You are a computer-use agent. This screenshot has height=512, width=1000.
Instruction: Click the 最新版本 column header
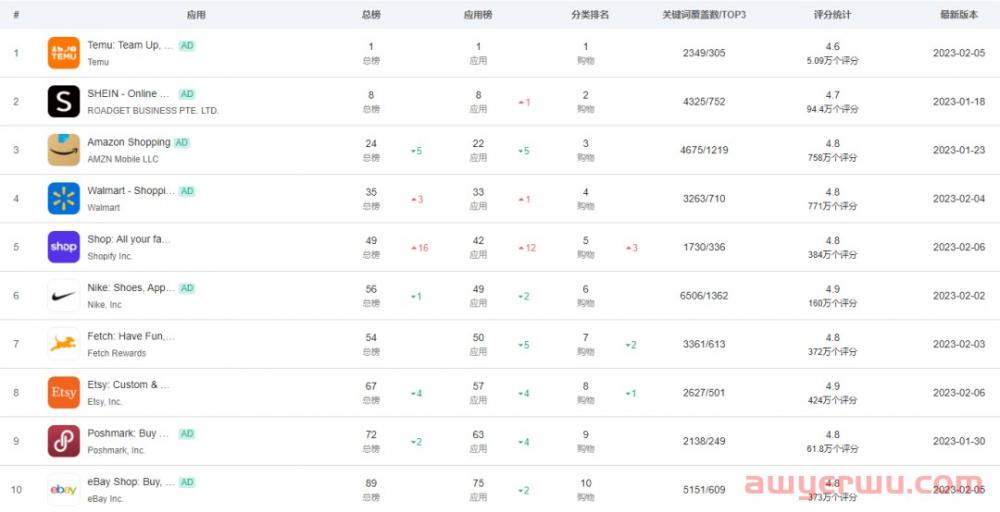point(959,14)
